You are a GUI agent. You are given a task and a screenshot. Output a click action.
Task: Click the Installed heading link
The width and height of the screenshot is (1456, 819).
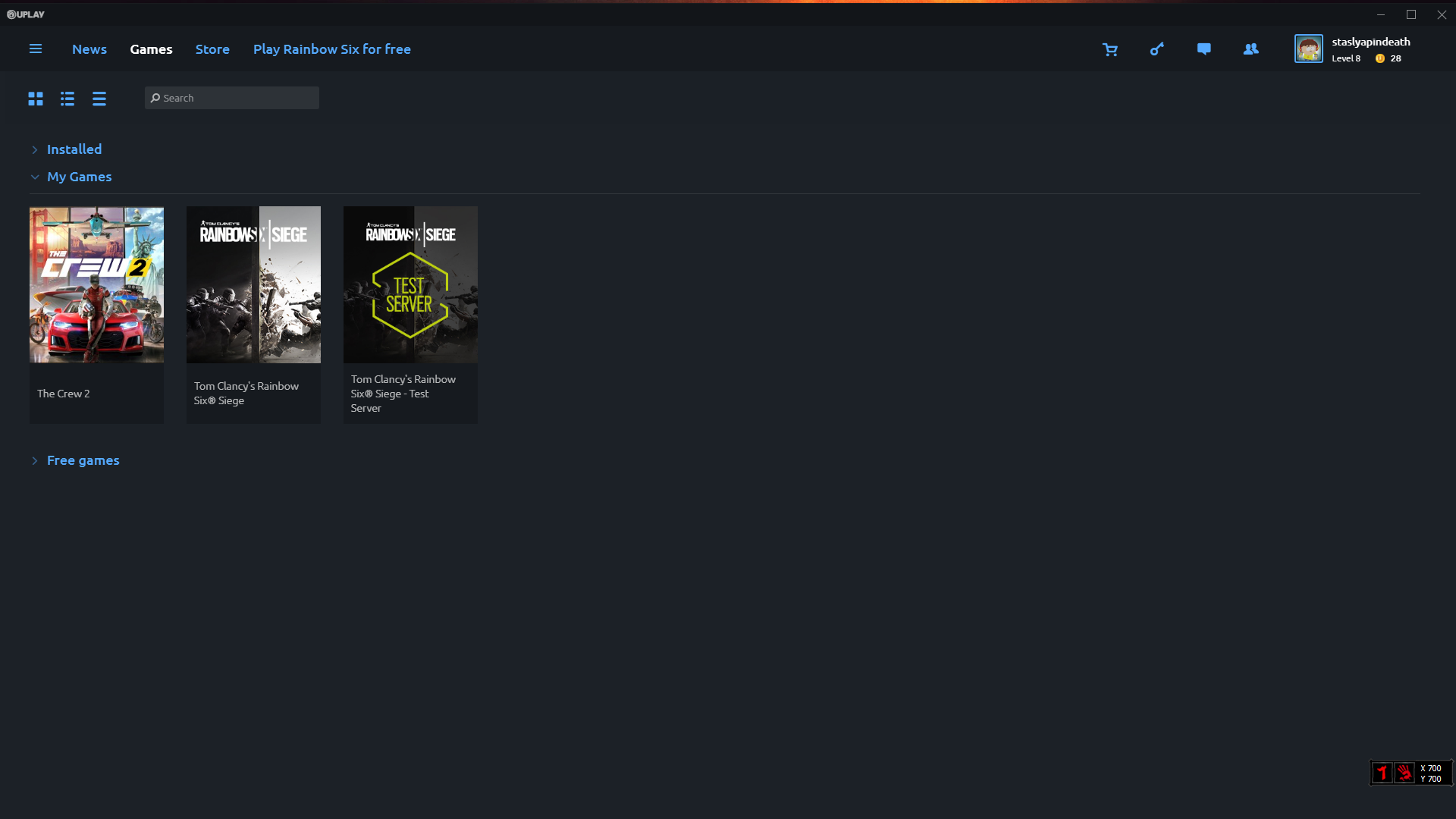[x=74, y=149]
